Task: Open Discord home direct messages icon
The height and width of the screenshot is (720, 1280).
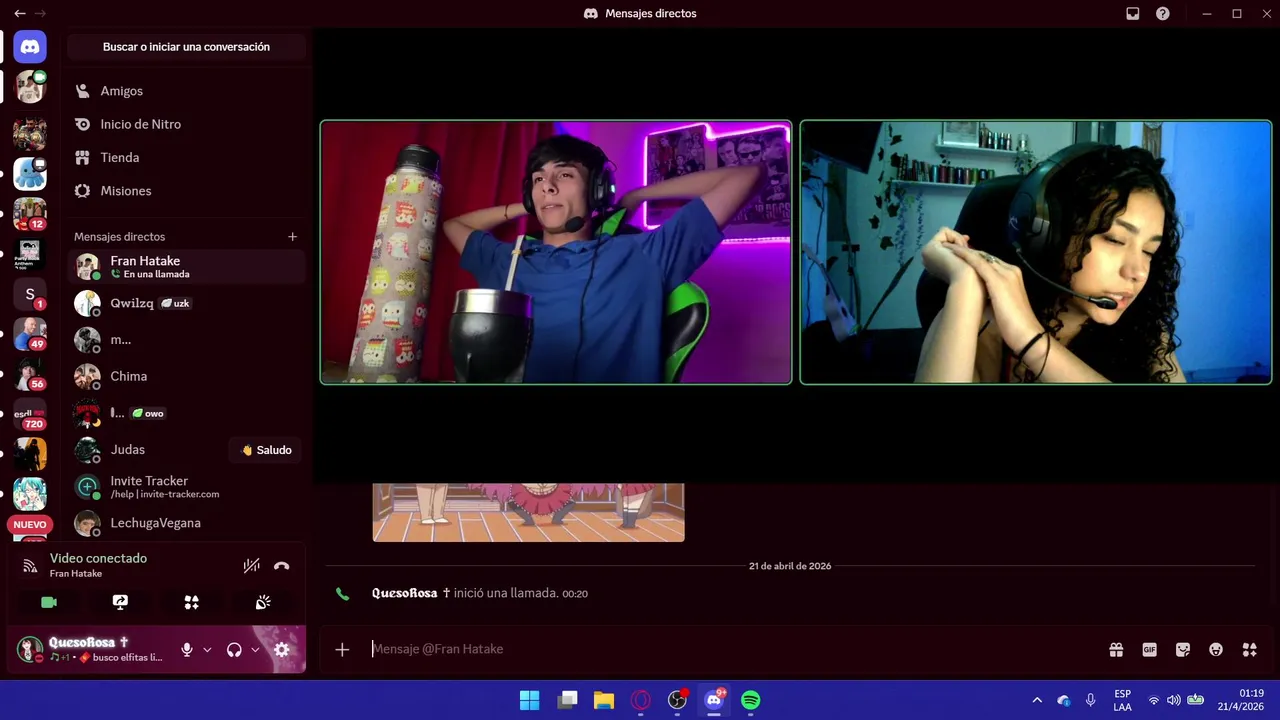Action: click(30, 46)
